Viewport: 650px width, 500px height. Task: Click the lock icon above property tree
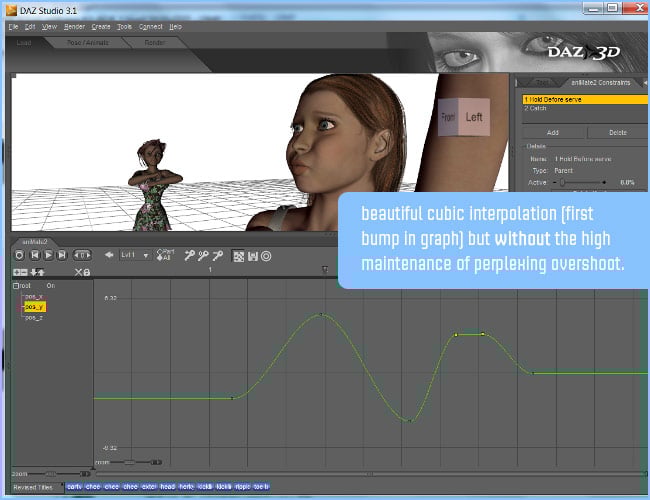tap(87, 272)
